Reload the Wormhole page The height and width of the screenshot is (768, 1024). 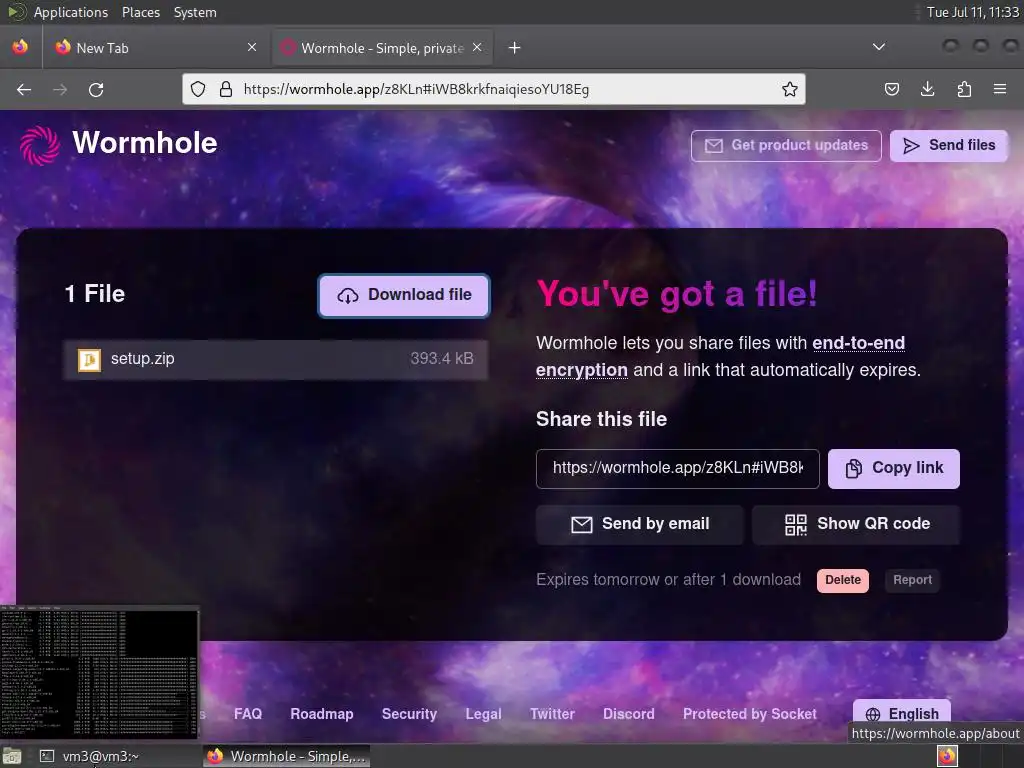(x=96, y=89)
